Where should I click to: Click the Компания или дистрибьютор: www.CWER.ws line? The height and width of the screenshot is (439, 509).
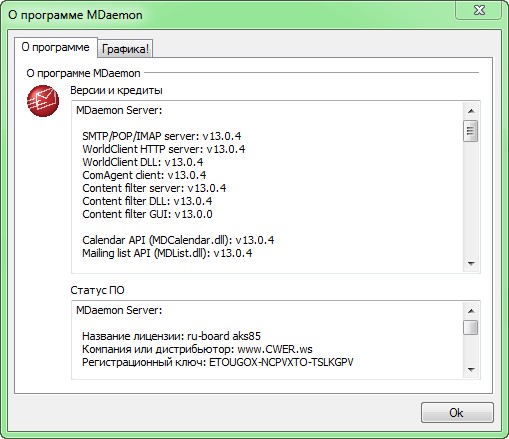(x=197, y=349)
